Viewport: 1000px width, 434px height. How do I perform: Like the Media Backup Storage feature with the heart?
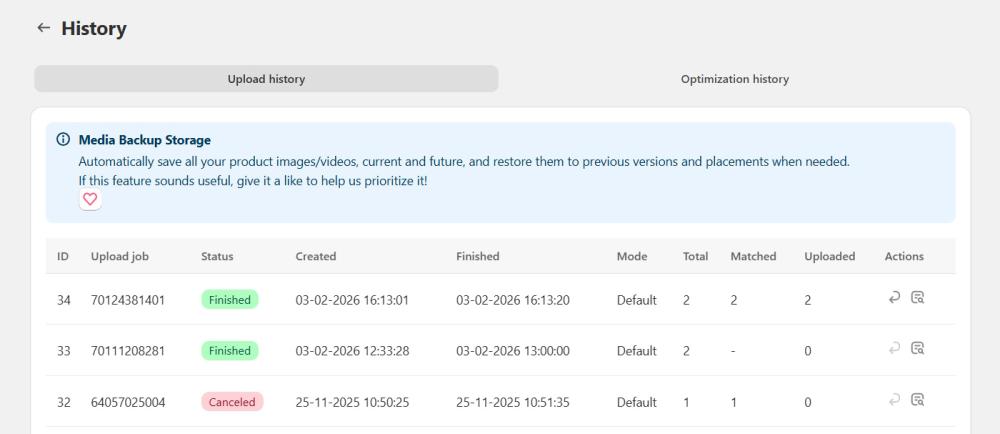click(90, 200)
